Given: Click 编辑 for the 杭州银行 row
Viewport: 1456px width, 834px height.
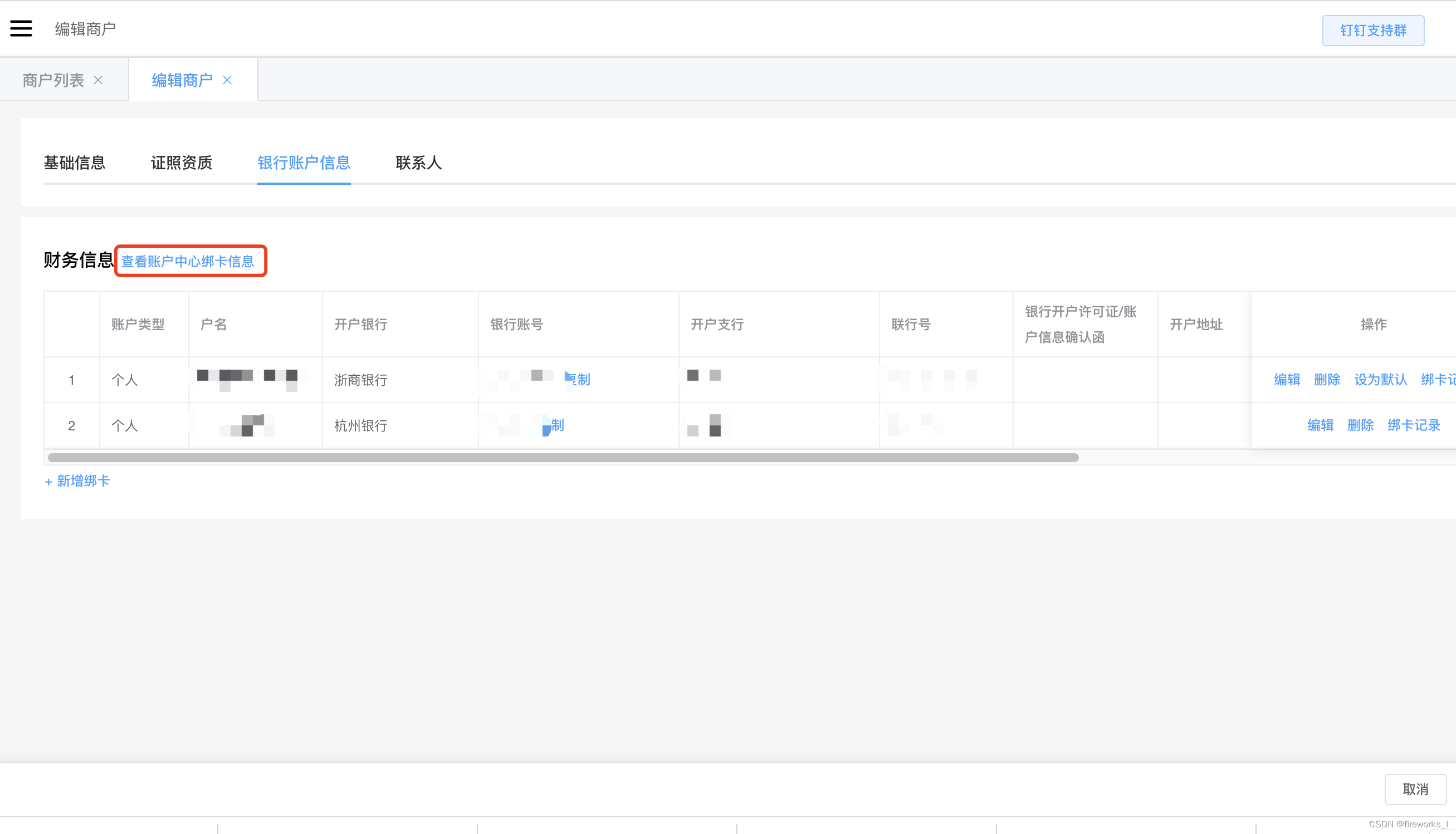Looking at the screenshot, I should [x=1320, y=425].
